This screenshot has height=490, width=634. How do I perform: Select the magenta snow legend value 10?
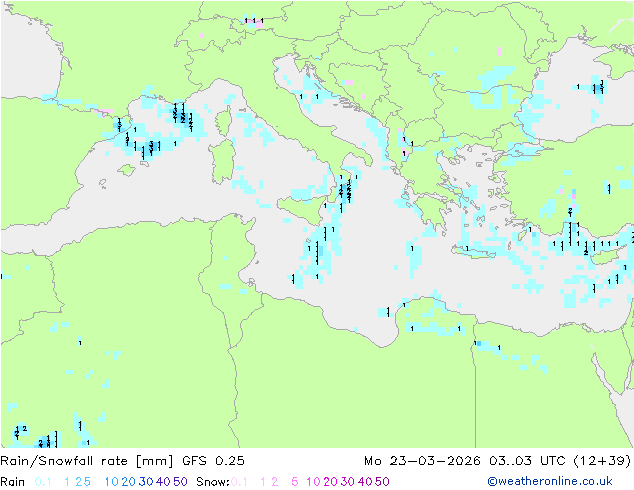pyautogui.click(x=313, y=482)
